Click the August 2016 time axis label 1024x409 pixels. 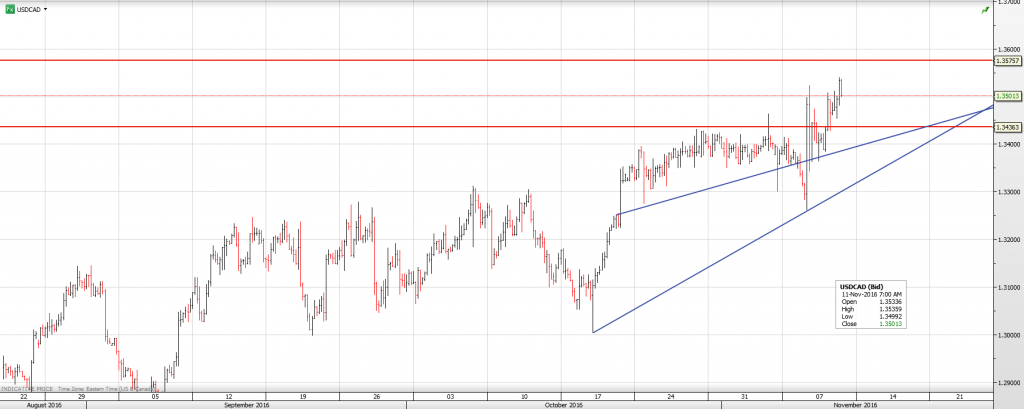[x=44, y=404]
